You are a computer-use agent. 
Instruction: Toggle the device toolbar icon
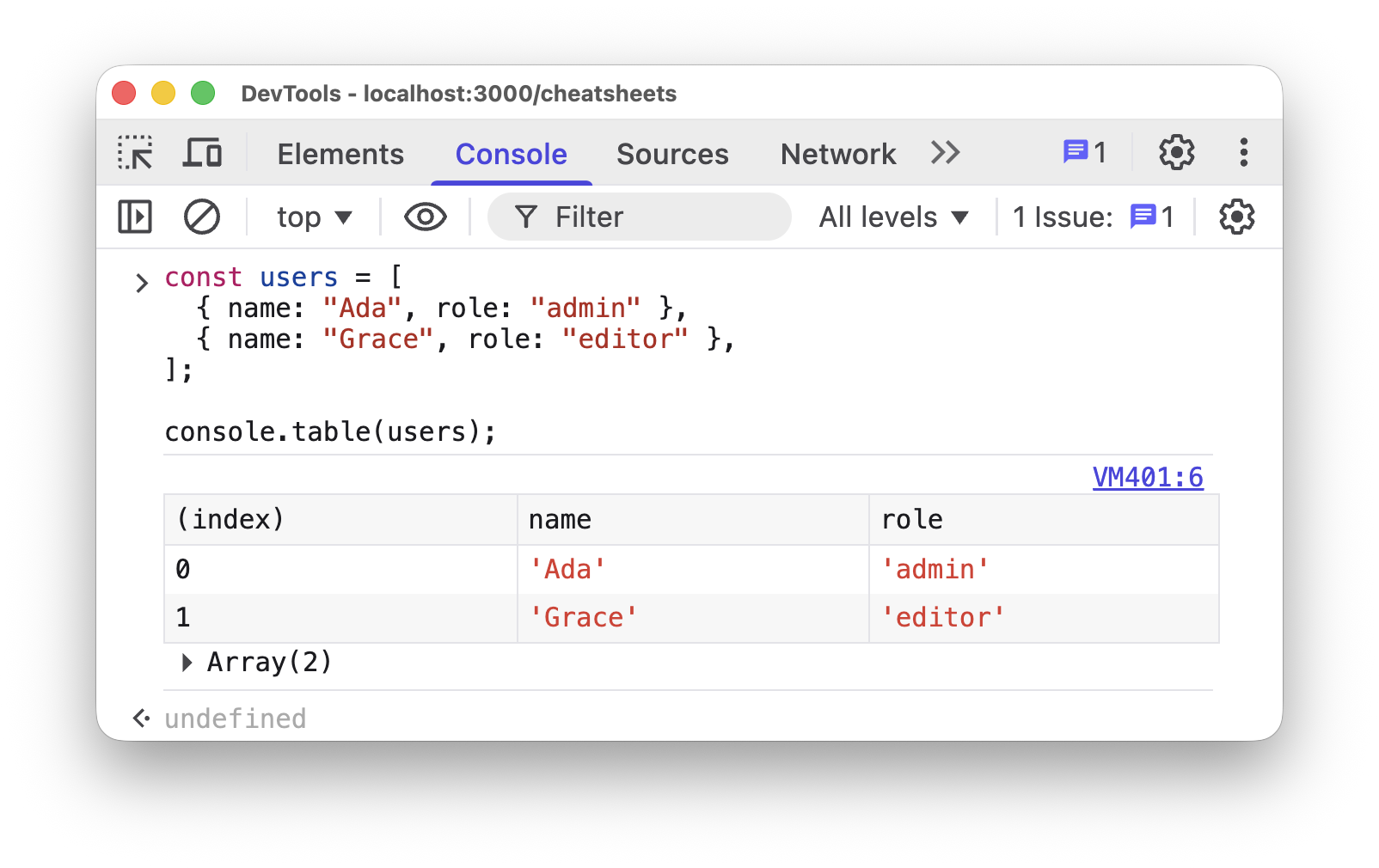coord(203,153)
